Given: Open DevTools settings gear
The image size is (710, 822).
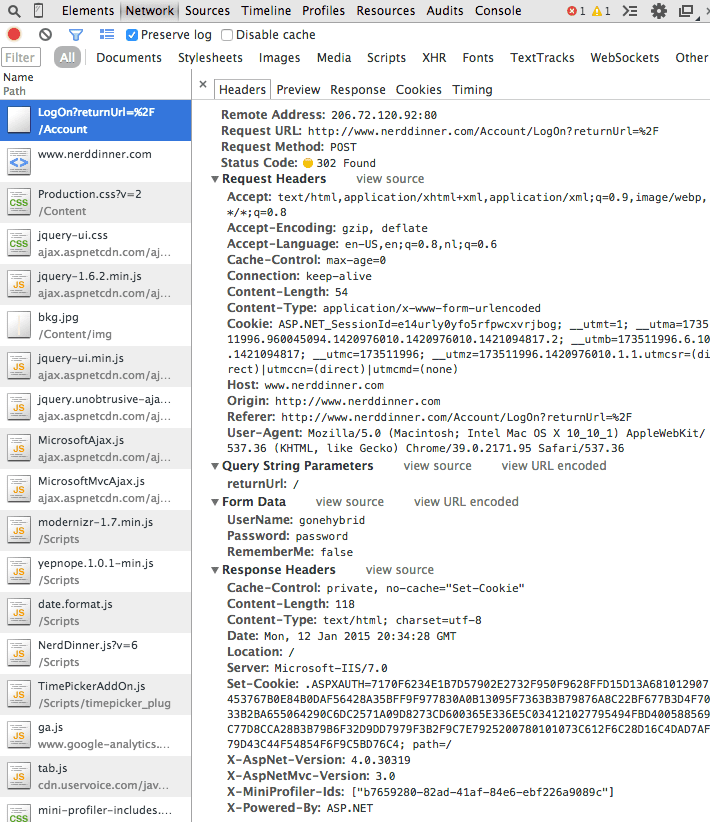Looking at the screenshot, I should click(659, 11).
